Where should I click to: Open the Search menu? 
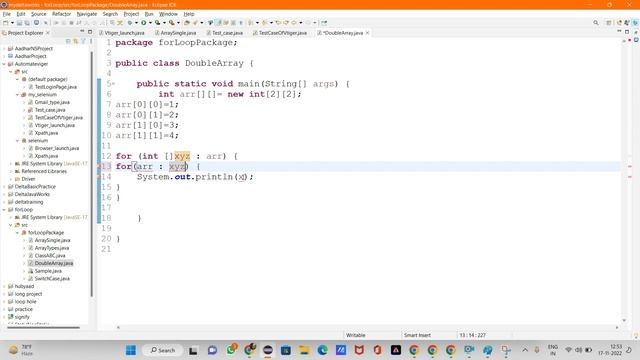110,14
